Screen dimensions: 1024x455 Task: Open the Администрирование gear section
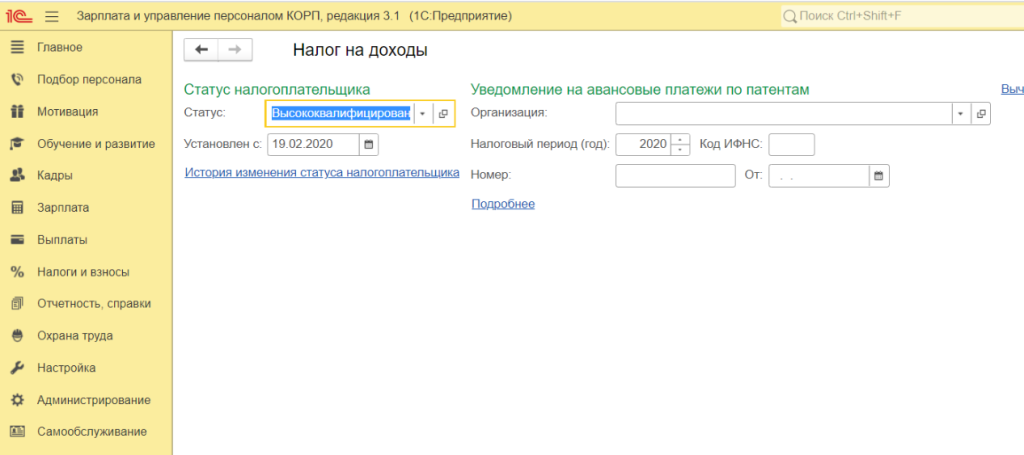tap(93, 400)
